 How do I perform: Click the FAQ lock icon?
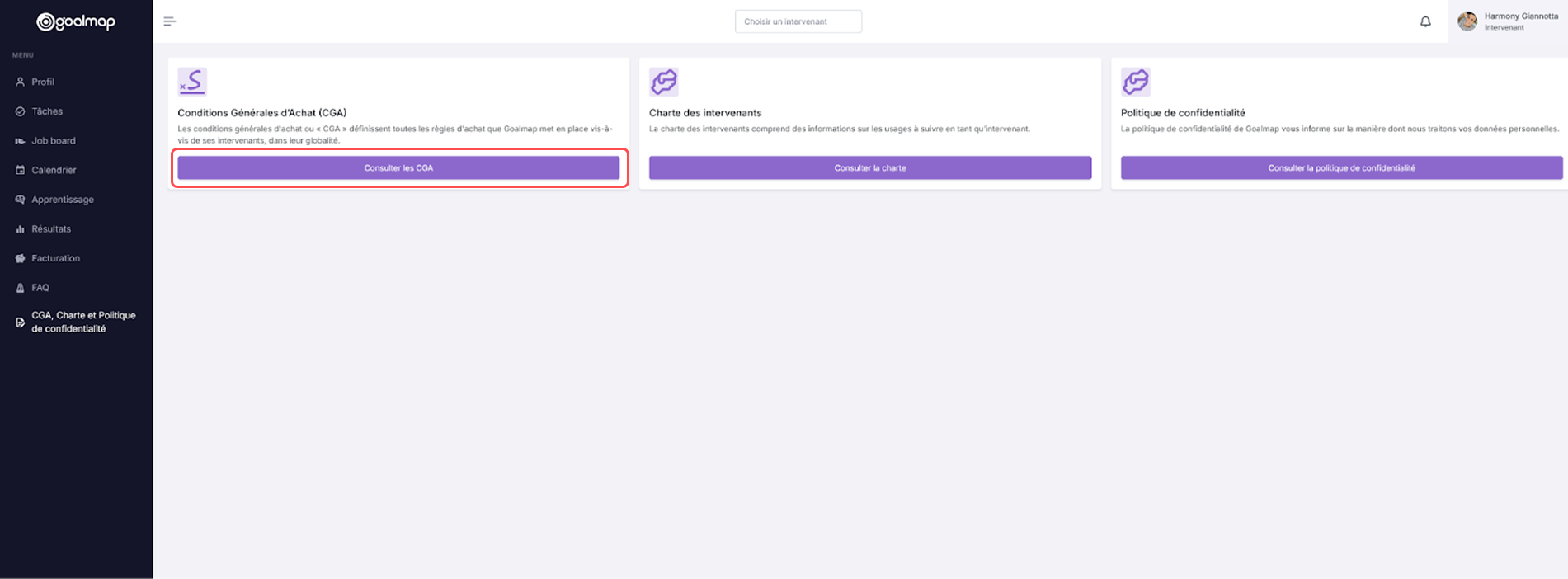coord(20,288)
